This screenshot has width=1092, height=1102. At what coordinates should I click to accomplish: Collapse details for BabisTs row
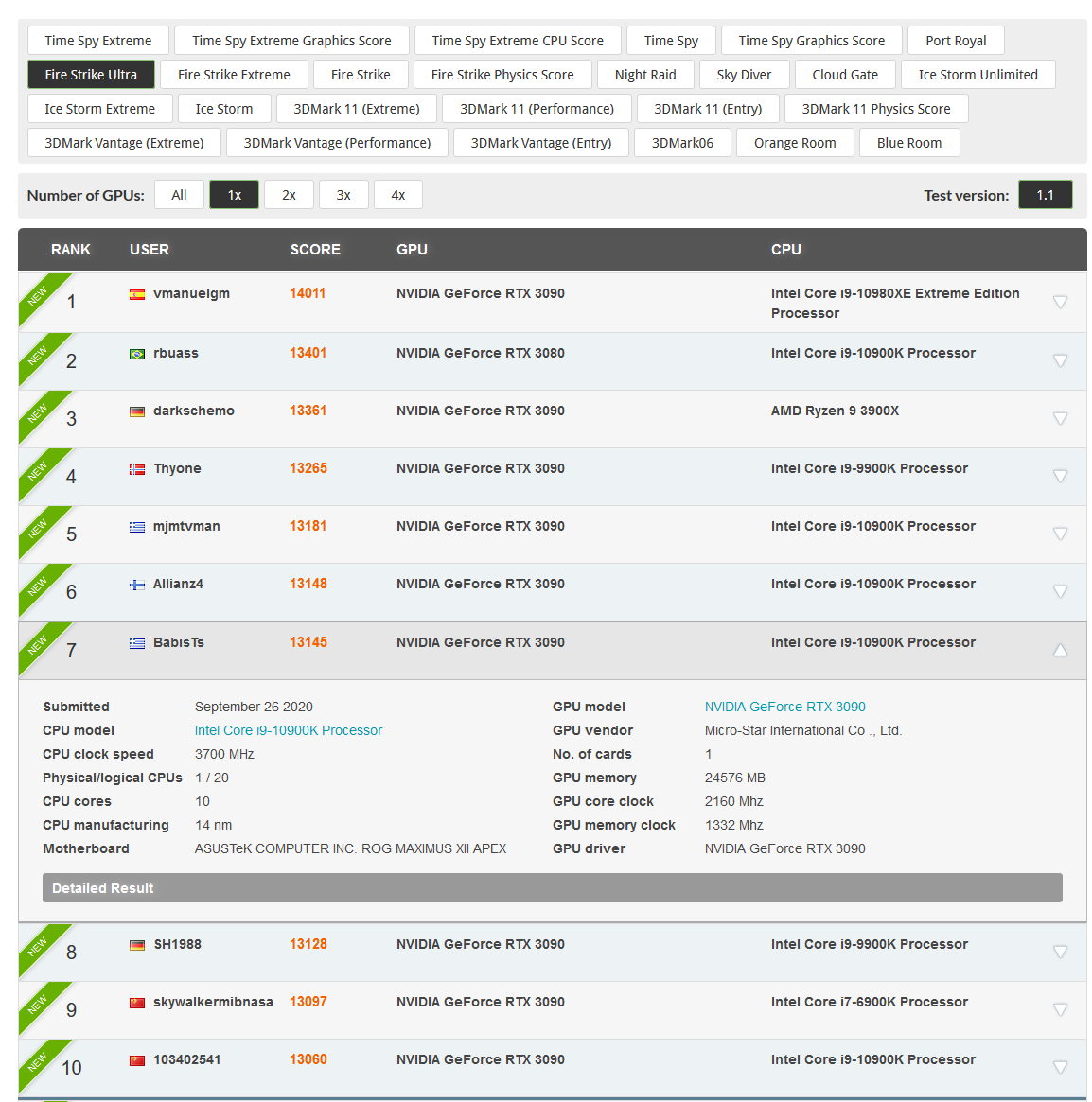[x=1060, y=650]
